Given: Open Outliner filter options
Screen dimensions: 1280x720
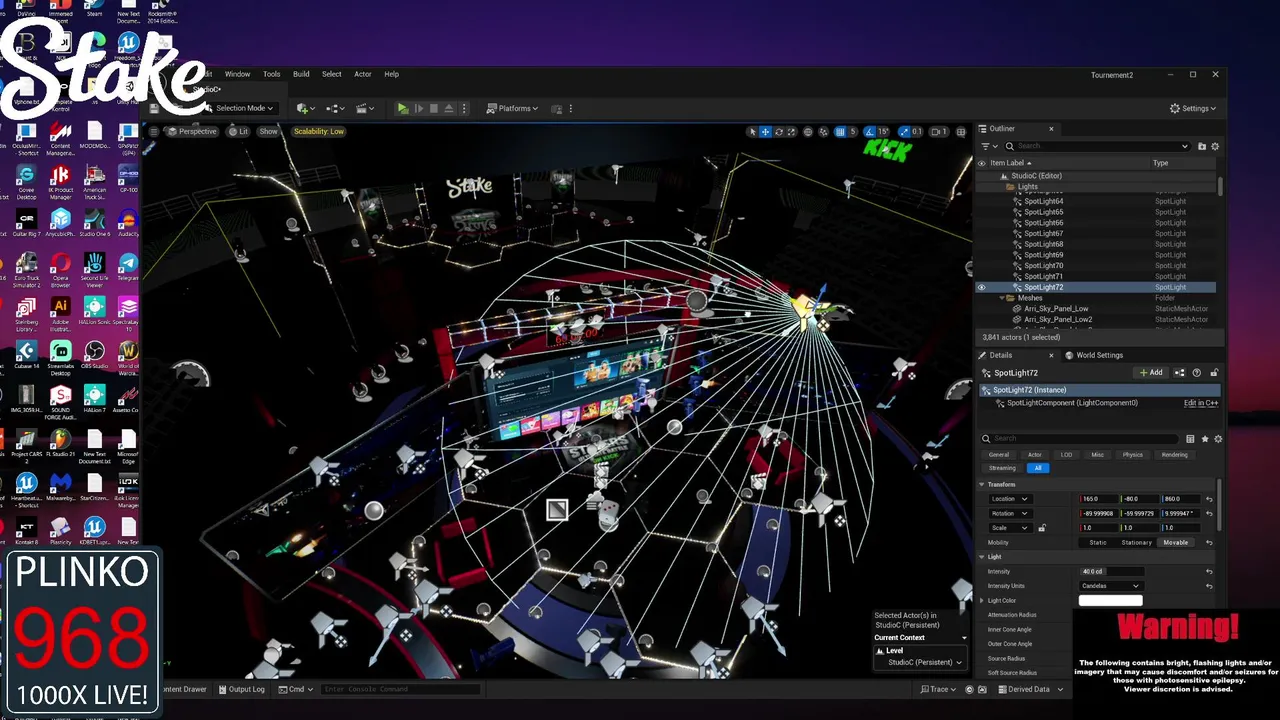Looking at the screenshot, I should click(987, 146).
